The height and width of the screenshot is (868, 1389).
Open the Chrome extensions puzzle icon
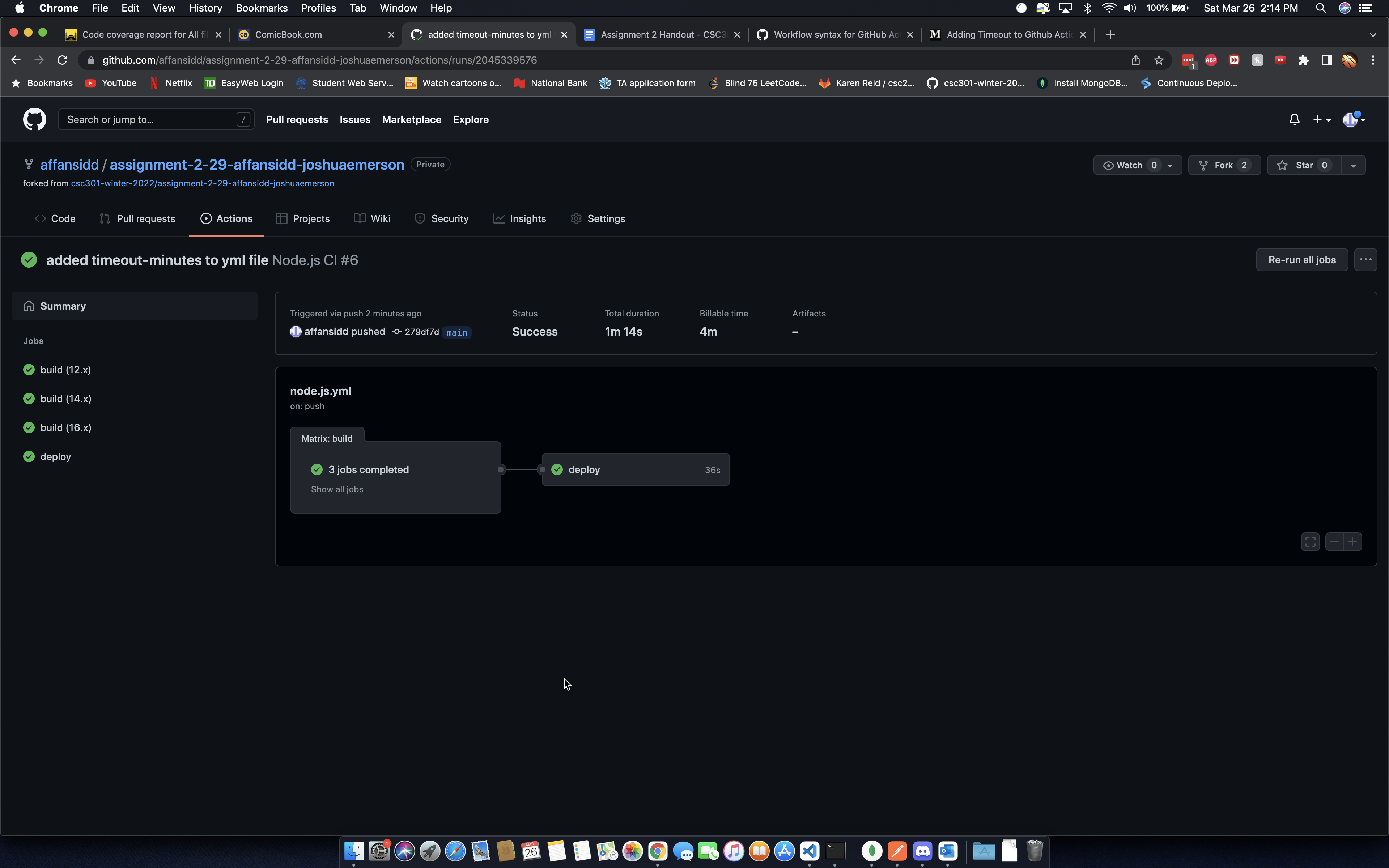click(x=1303, y=60)
